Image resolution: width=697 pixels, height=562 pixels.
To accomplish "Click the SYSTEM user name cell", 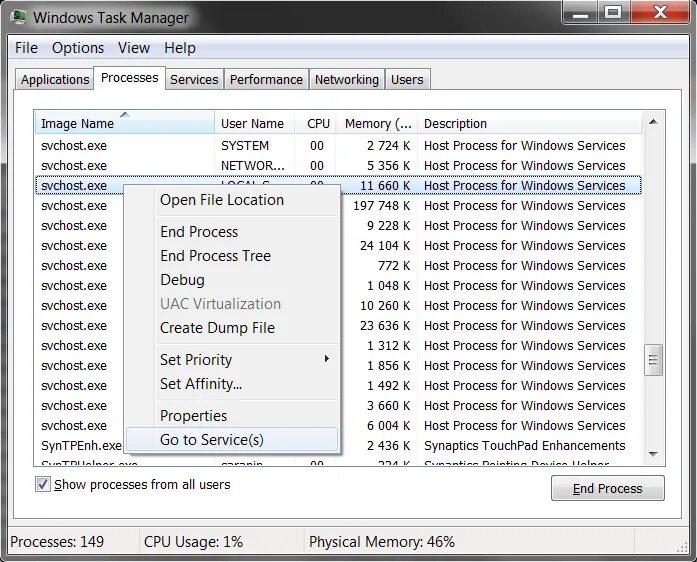I will point(245,146).
